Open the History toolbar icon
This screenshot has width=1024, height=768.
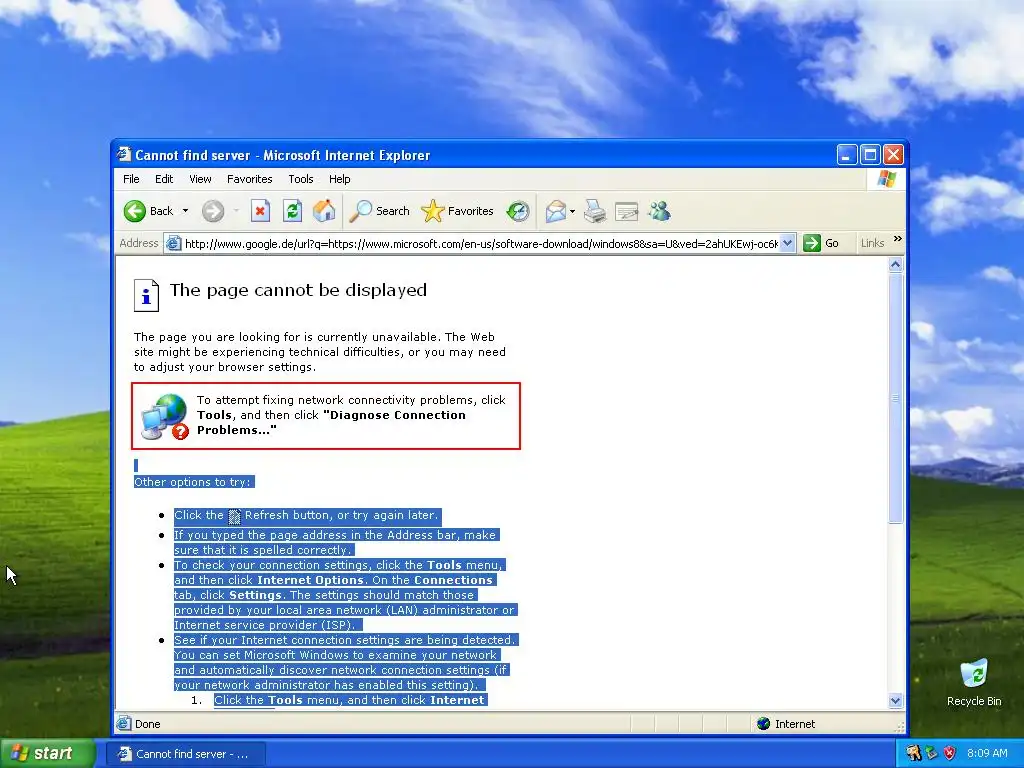coord(518,211)
